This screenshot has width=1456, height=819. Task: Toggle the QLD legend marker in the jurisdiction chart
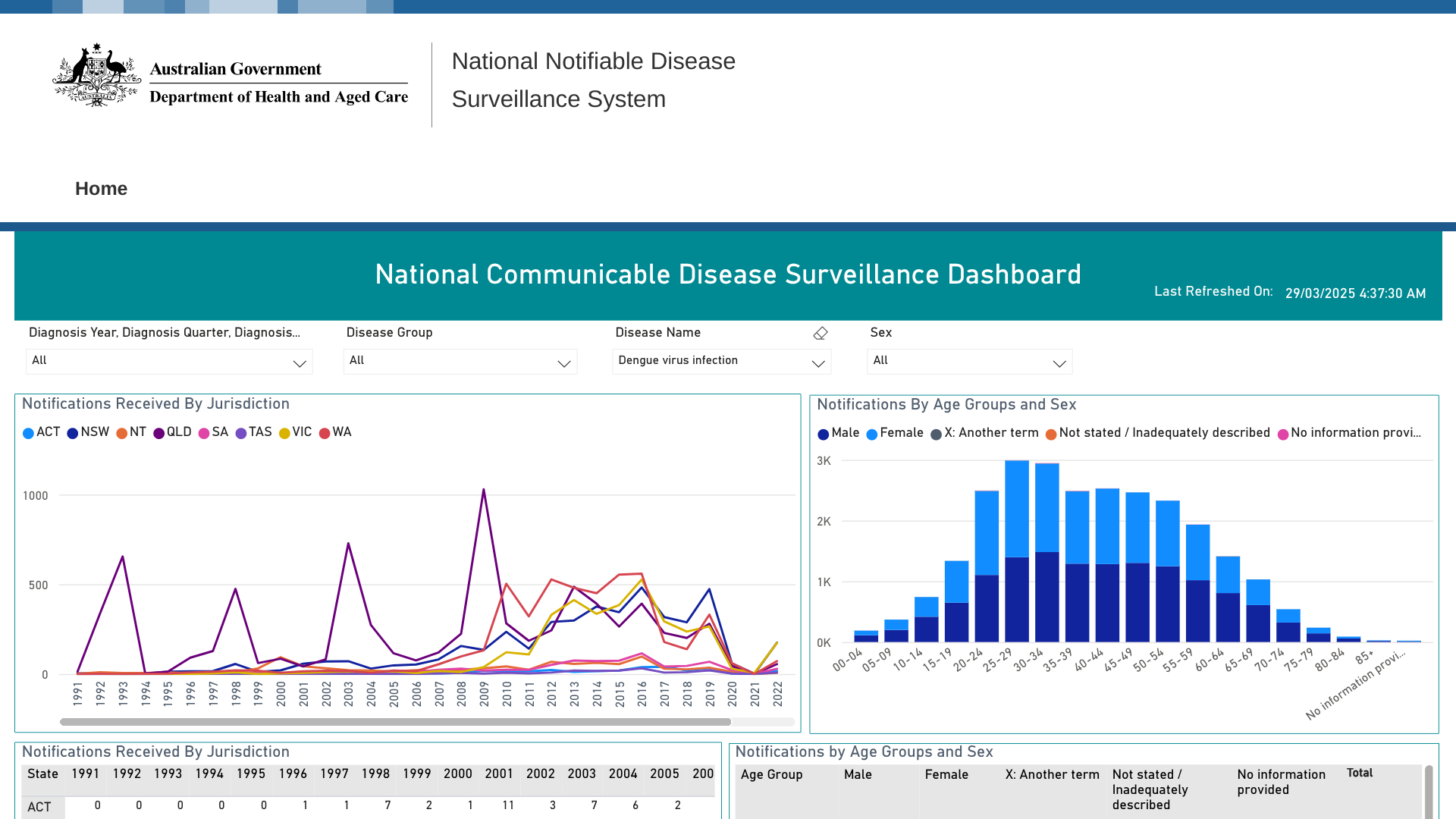159,433
